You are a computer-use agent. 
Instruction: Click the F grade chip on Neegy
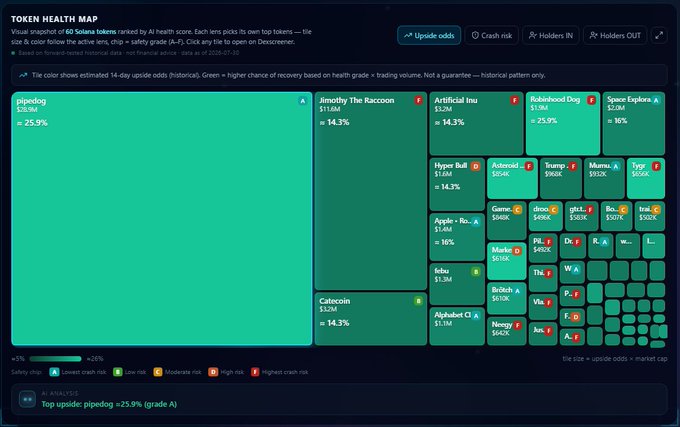(517, 325)
